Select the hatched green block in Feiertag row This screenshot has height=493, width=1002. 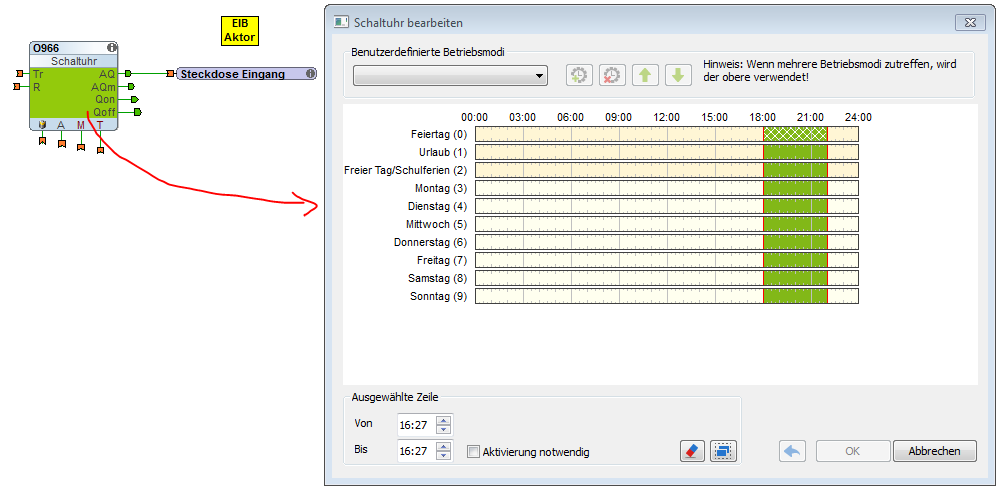(x=795, y=134)
